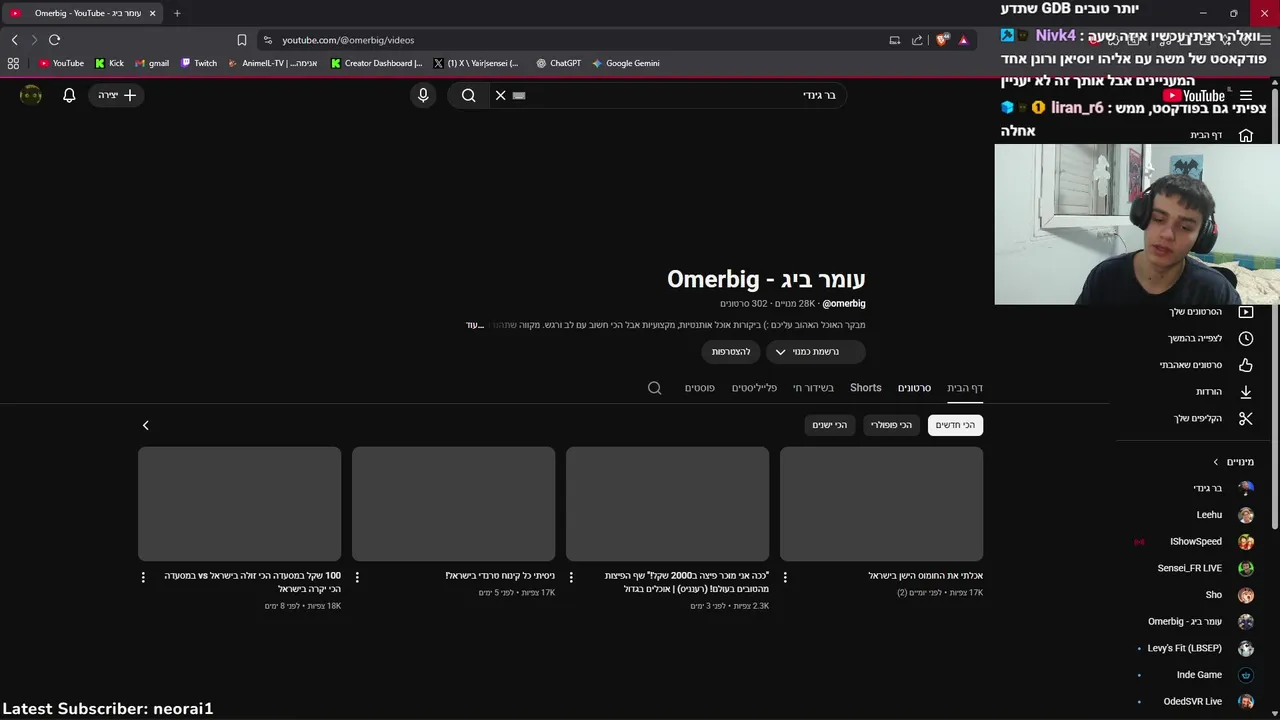Screen dimensions: 1280x720
Task: Open ChatGPT bookmark
Action: pyautogui.click(x=558, y=63)
